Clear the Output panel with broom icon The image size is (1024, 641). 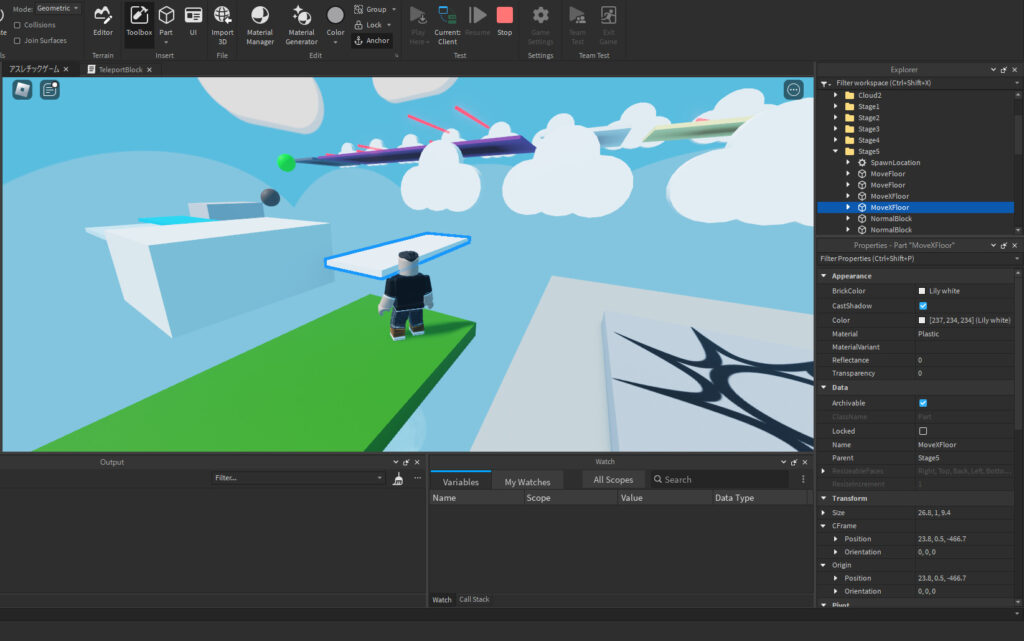(x=398, y=478)
